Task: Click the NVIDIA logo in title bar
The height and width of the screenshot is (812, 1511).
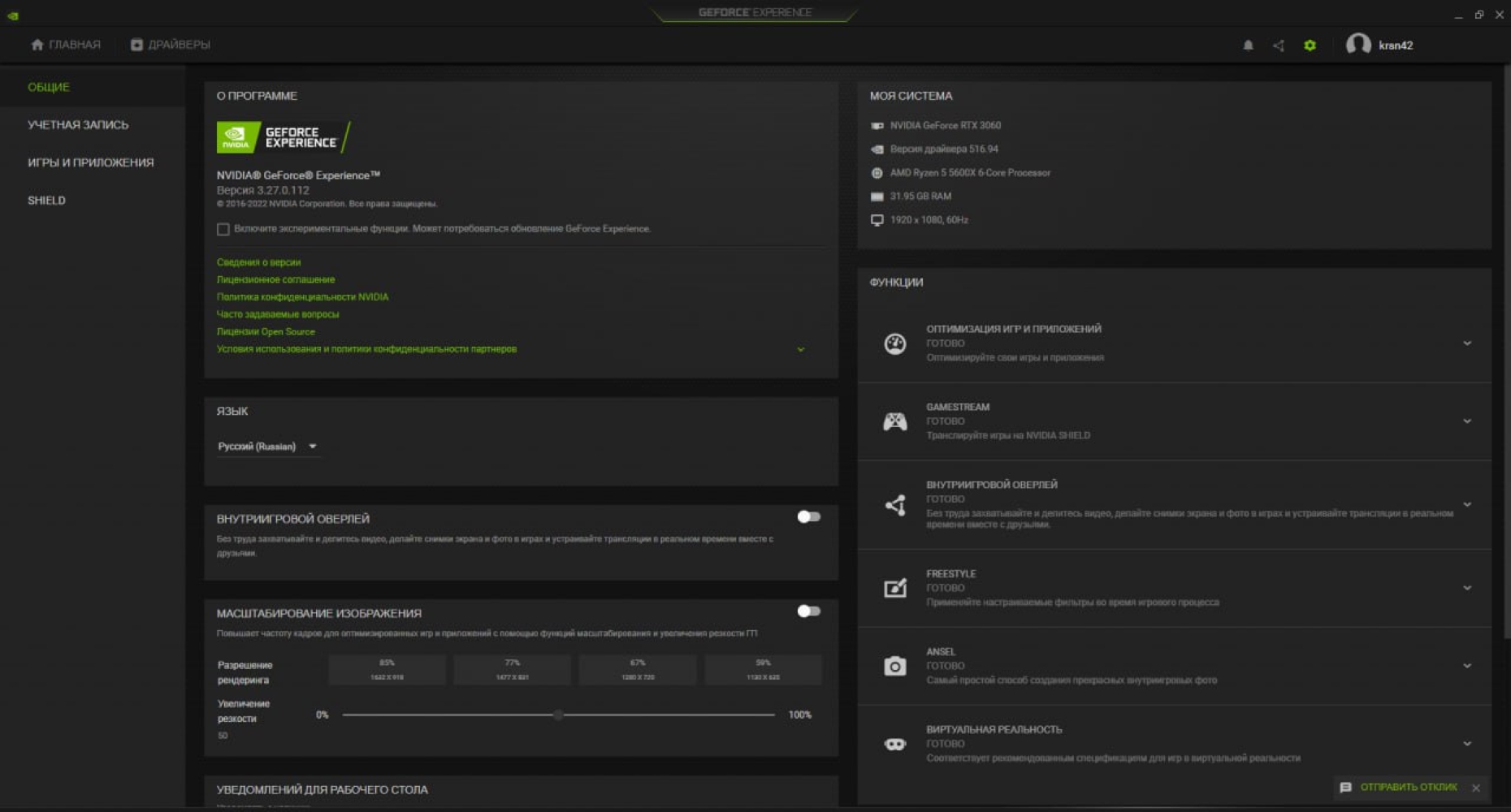Action: tap(13, 15)
